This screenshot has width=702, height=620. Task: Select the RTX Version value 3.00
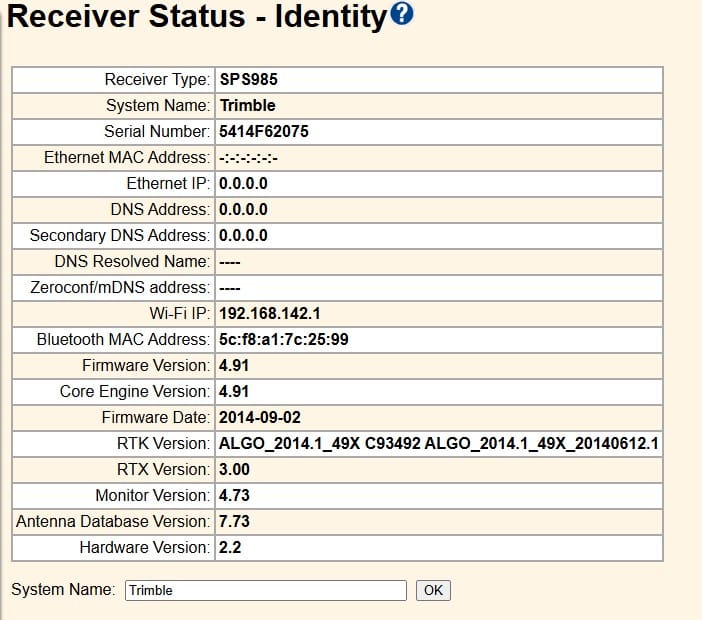(x=234, y=469)
